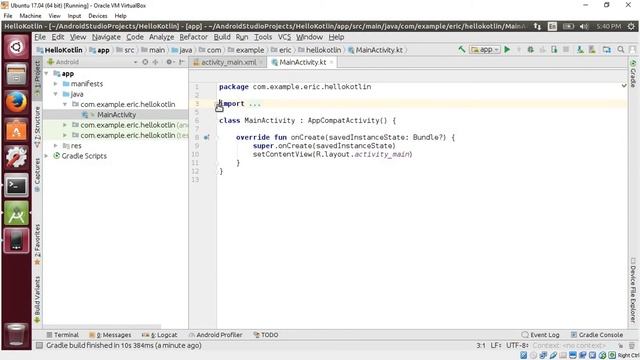Click Scroll from Source icon in Project panel
This screenshot has width=640, height=360.
pyautogui.click(x=145, y=62)
